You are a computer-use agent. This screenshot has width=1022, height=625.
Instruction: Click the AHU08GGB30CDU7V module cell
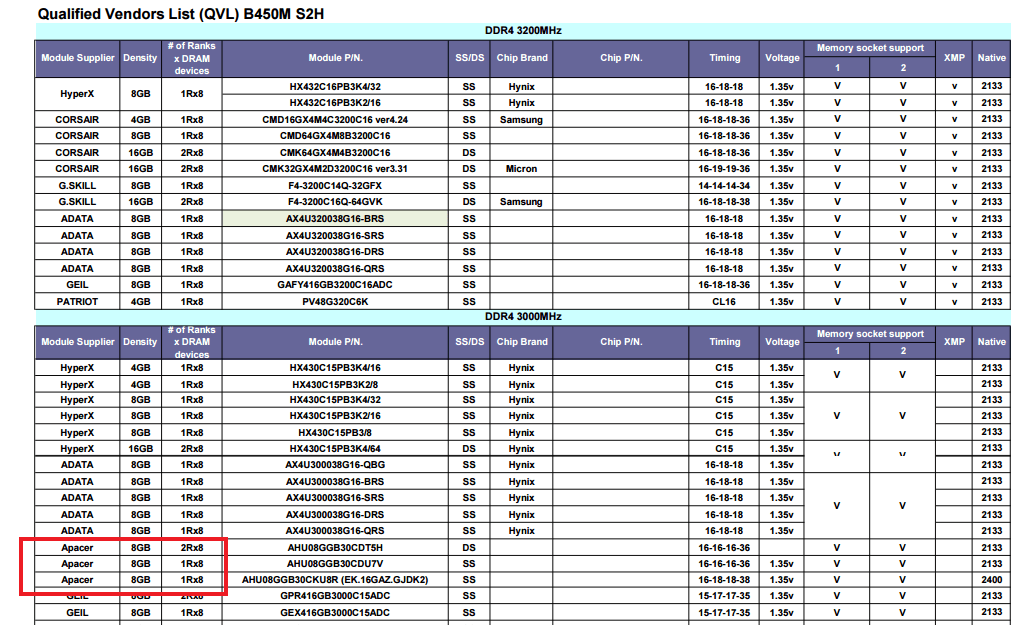tap(335, 564)
